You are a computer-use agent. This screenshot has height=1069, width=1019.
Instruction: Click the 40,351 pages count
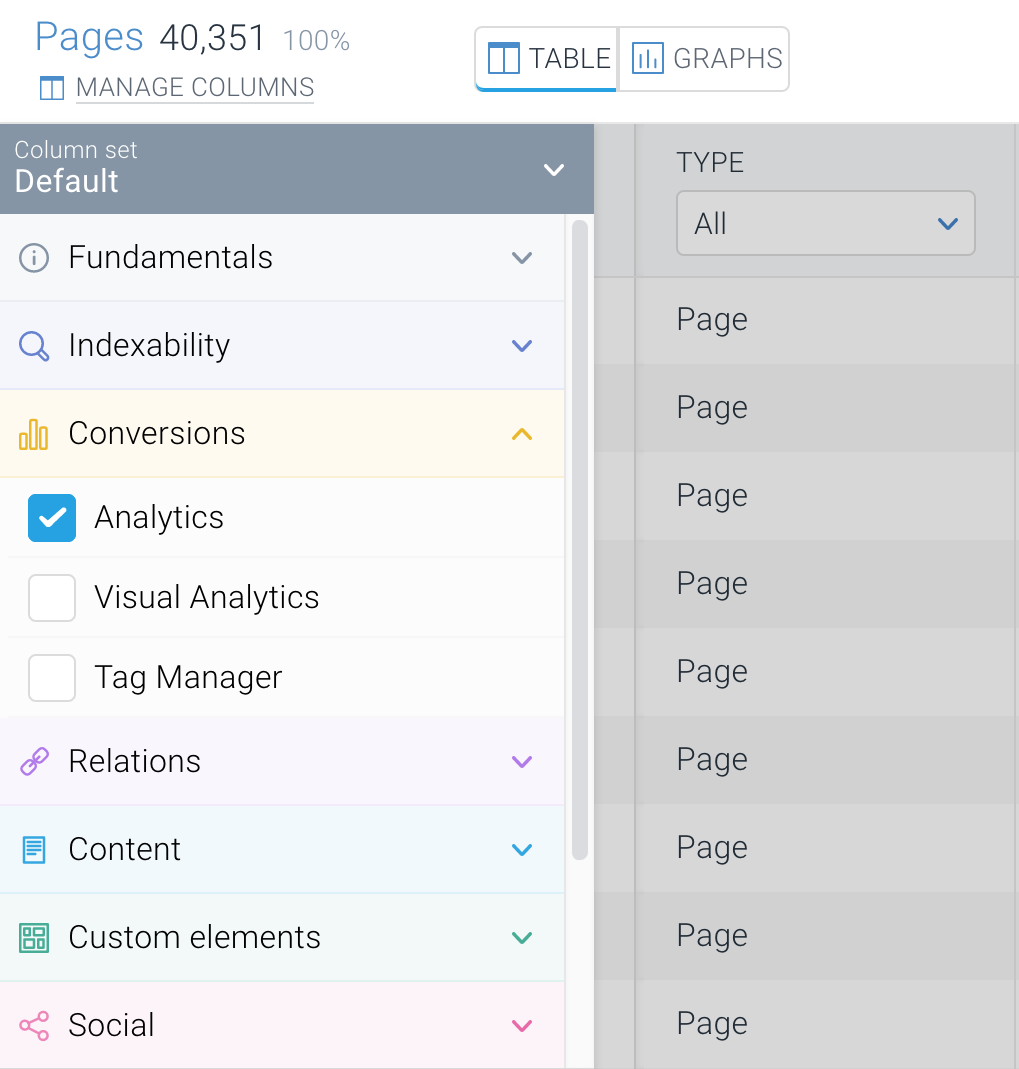pos(212,38)
